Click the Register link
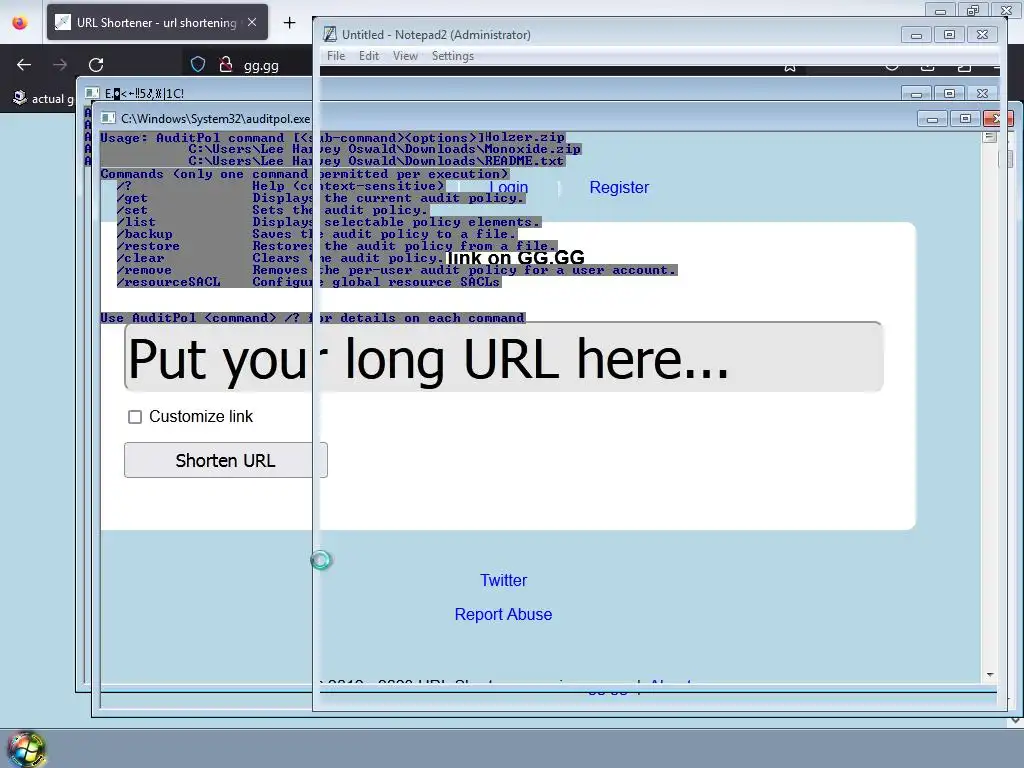This screenshot has height=768, width=1024. coord(619,187)
